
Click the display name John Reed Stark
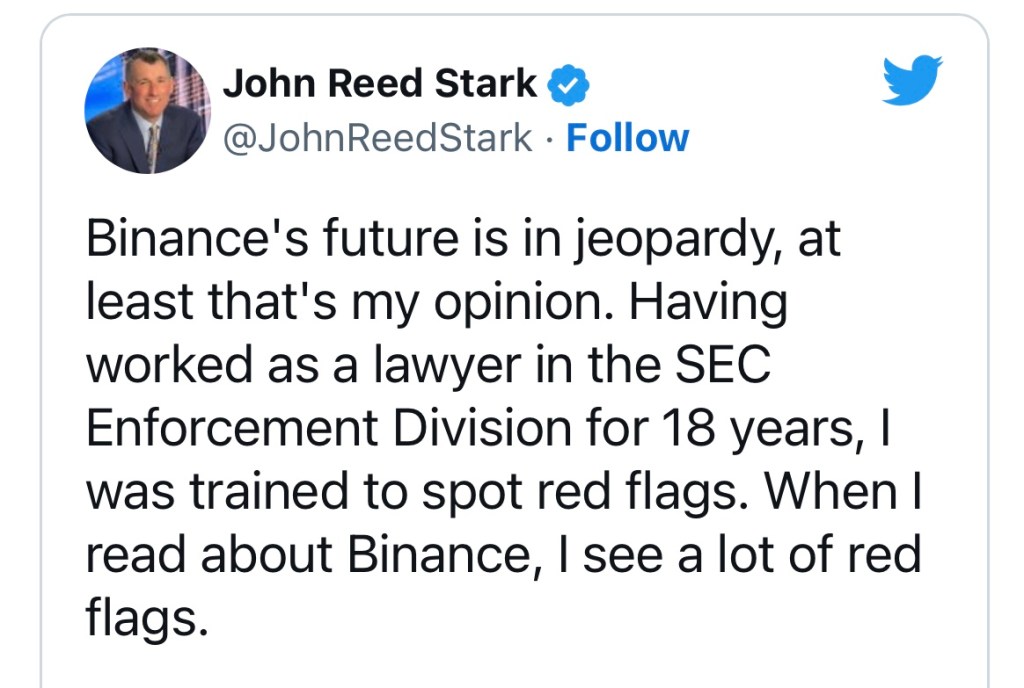tap(380, 85)
